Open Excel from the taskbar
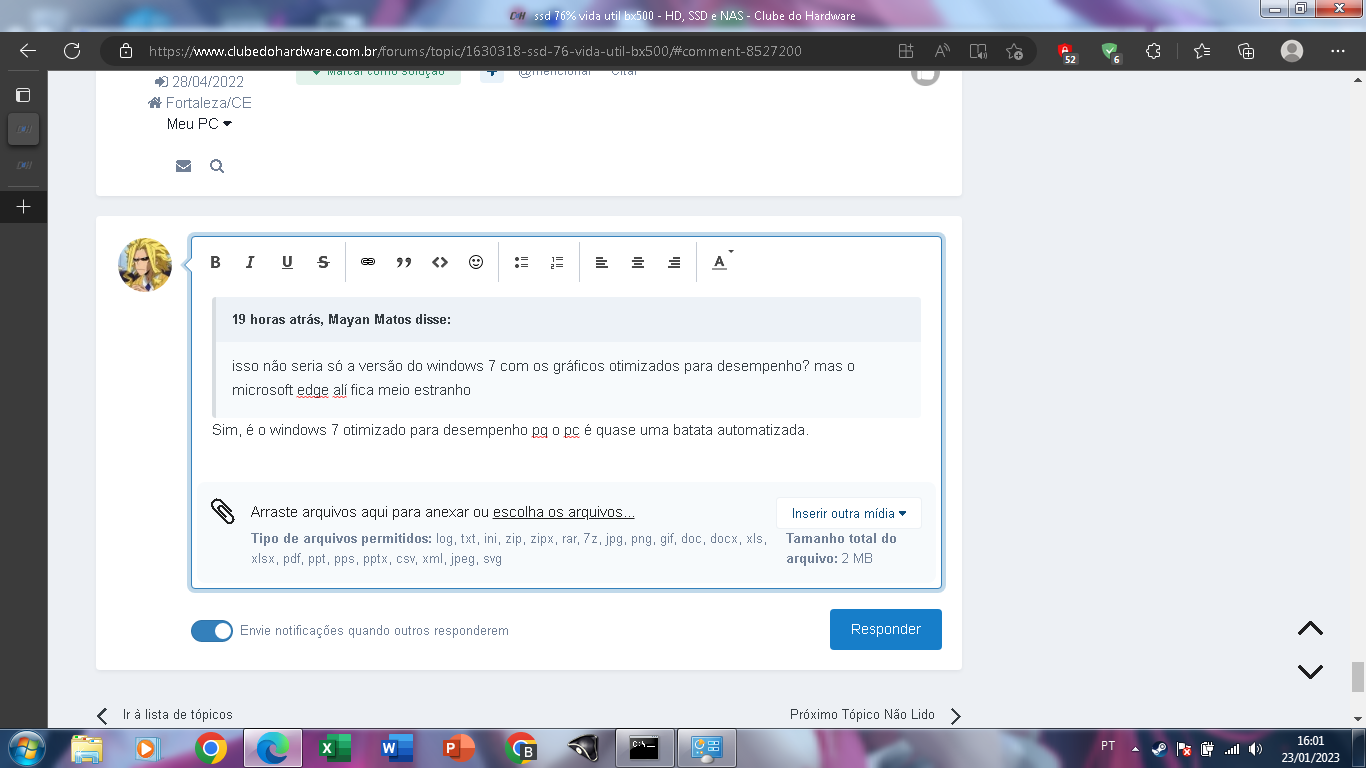 point(335,748)
